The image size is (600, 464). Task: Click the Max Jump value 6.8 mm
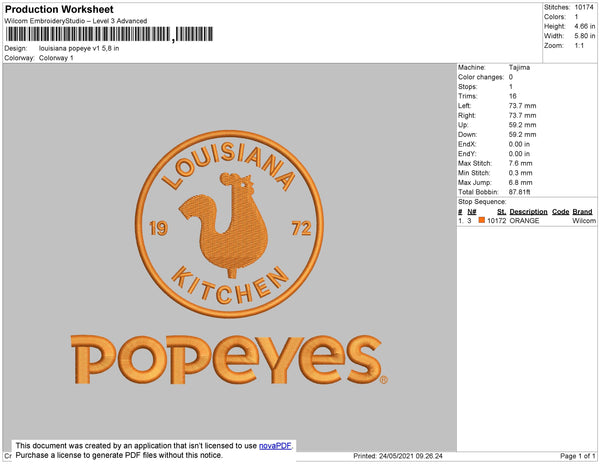(520, 182)
